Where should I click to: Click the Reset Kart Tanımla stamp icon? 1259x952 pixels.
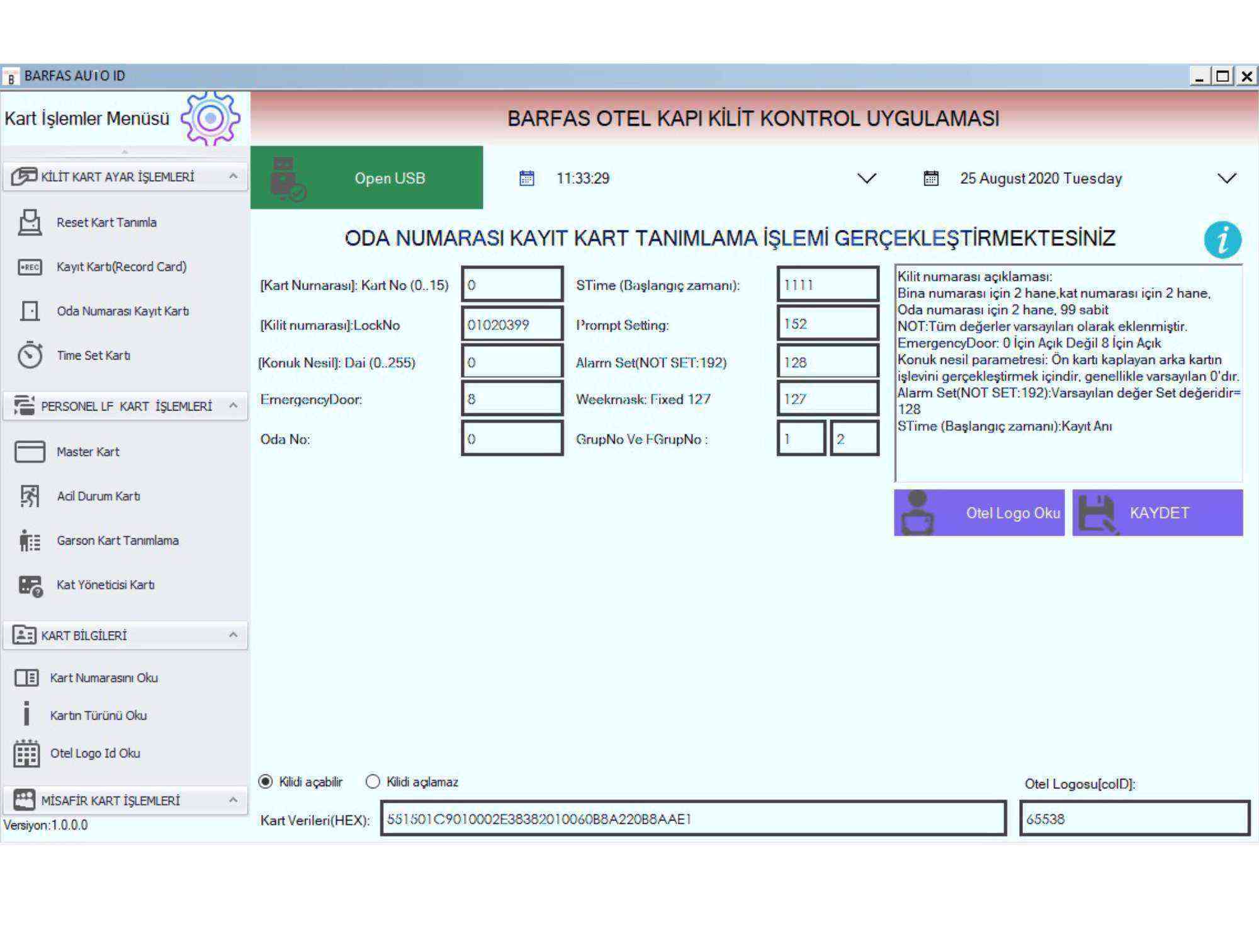coord(30,222)
